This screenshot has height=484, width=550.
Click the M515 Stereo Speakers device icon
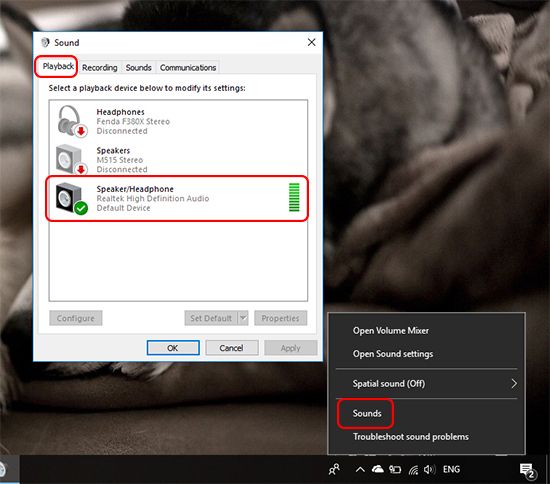[72, 159]
